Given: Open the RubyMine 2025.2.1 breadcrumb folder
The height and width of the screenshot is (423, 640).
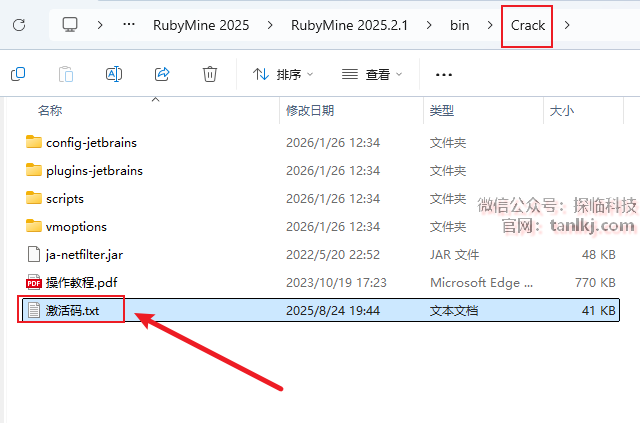Looking at the screenshot, I should [349, 25].
